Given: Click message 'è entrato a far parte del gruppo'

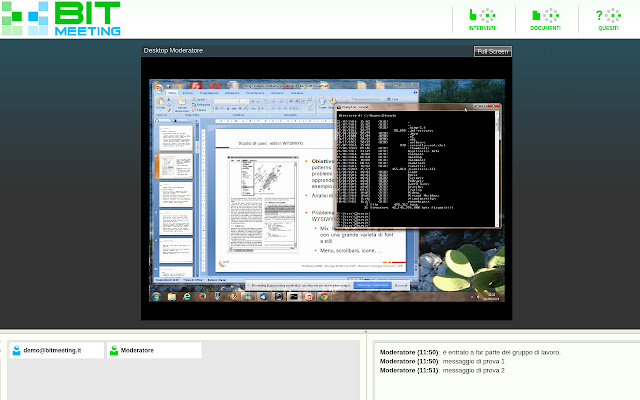Looking at the screenshot, I should point(501,352).
